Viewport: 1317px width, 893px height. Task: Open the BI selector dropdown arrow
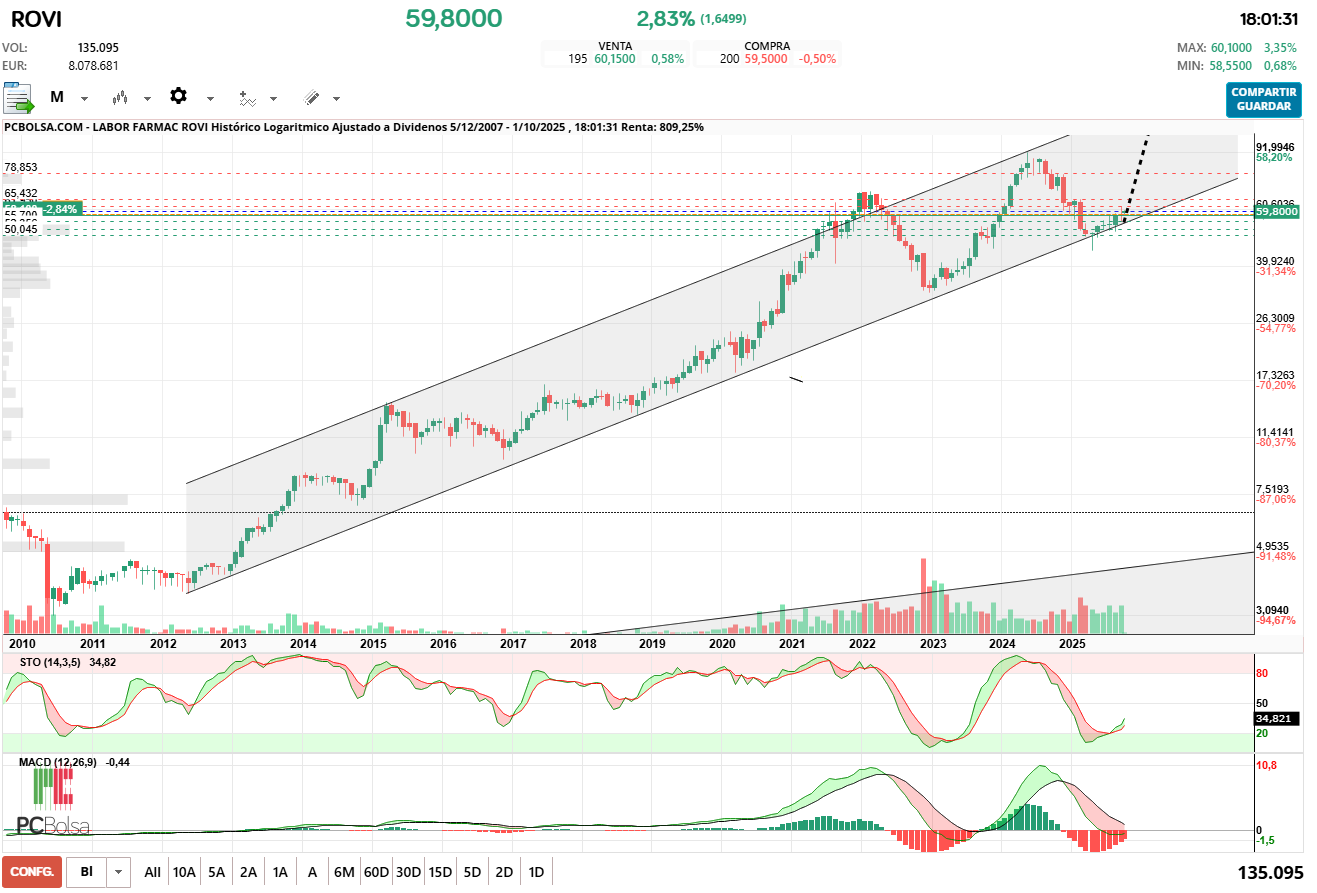(120, 872)
